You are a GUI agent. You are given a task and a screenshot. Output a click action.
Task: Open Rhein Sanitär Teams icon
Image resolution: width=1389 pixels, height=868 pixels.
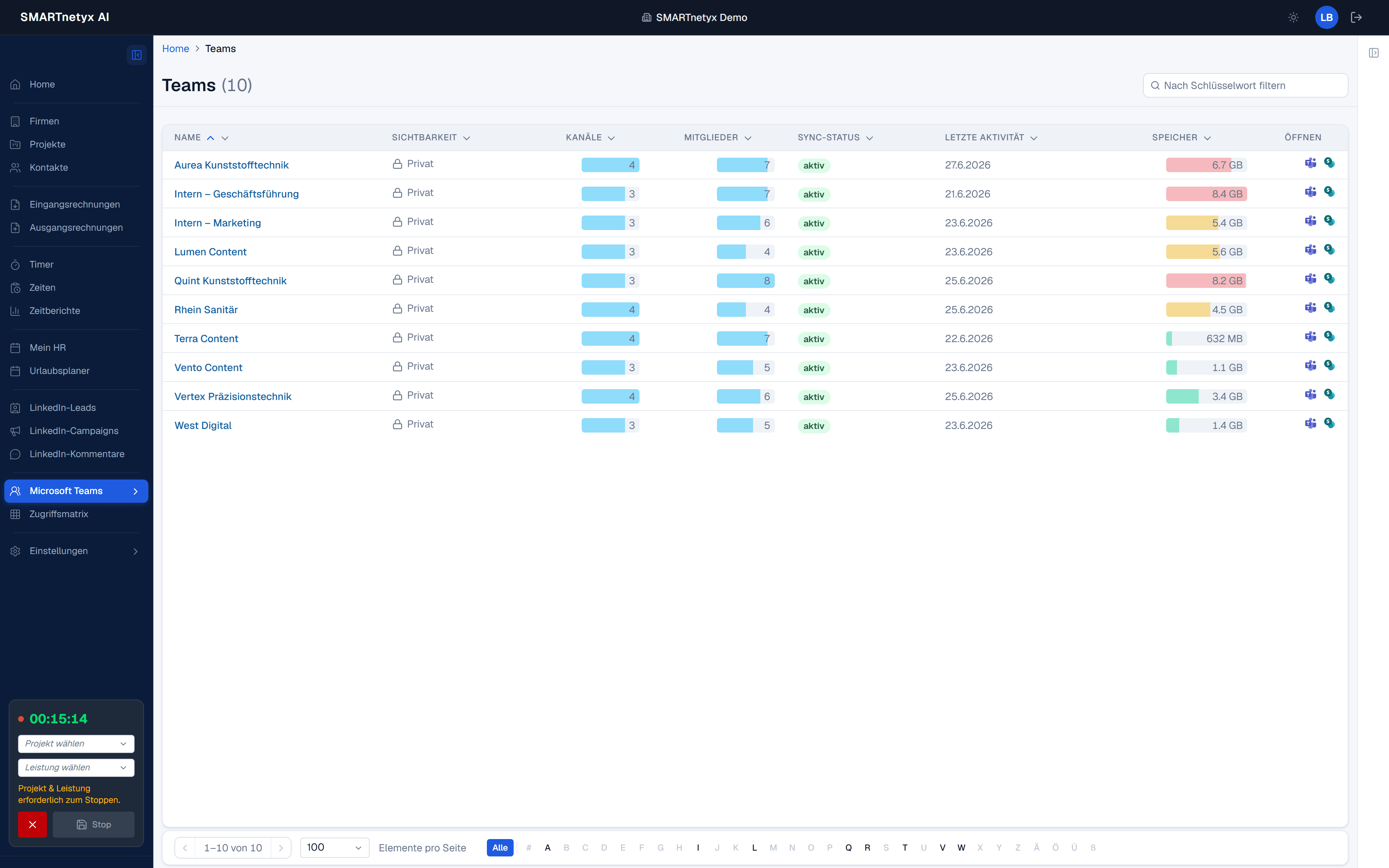click(1311, 308)
